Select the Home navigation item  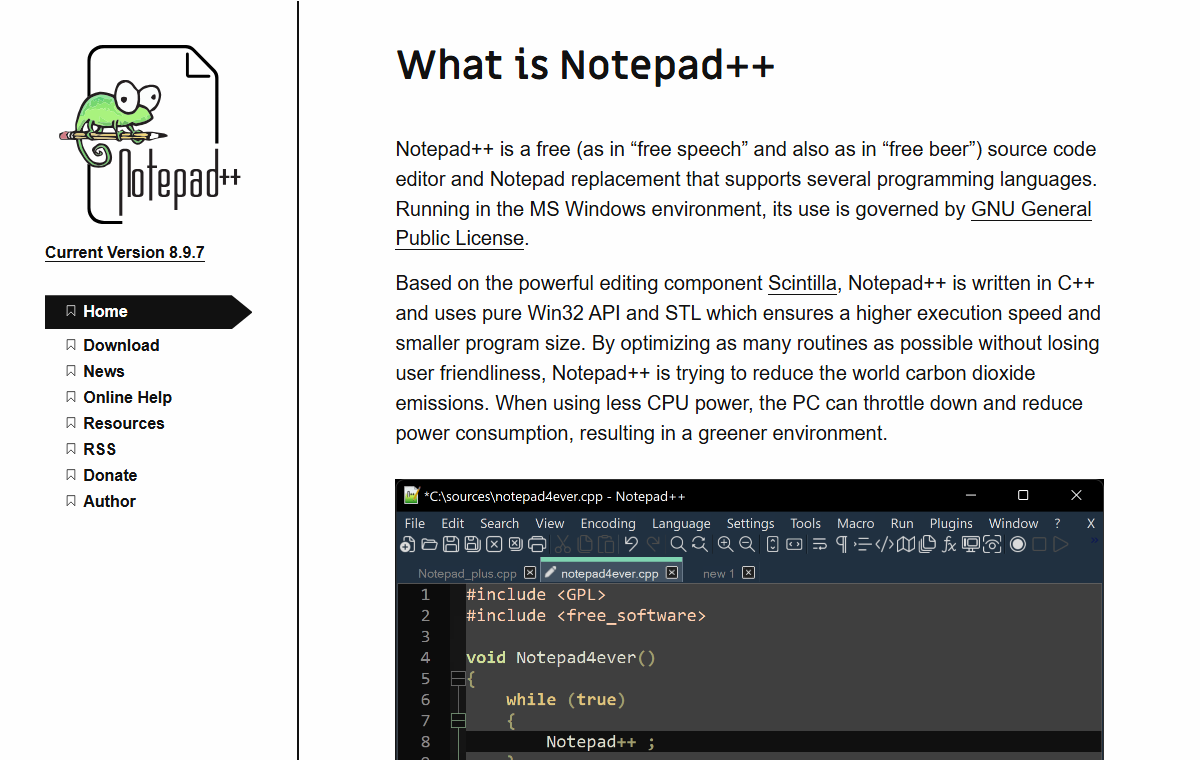[x=148, y=312]
